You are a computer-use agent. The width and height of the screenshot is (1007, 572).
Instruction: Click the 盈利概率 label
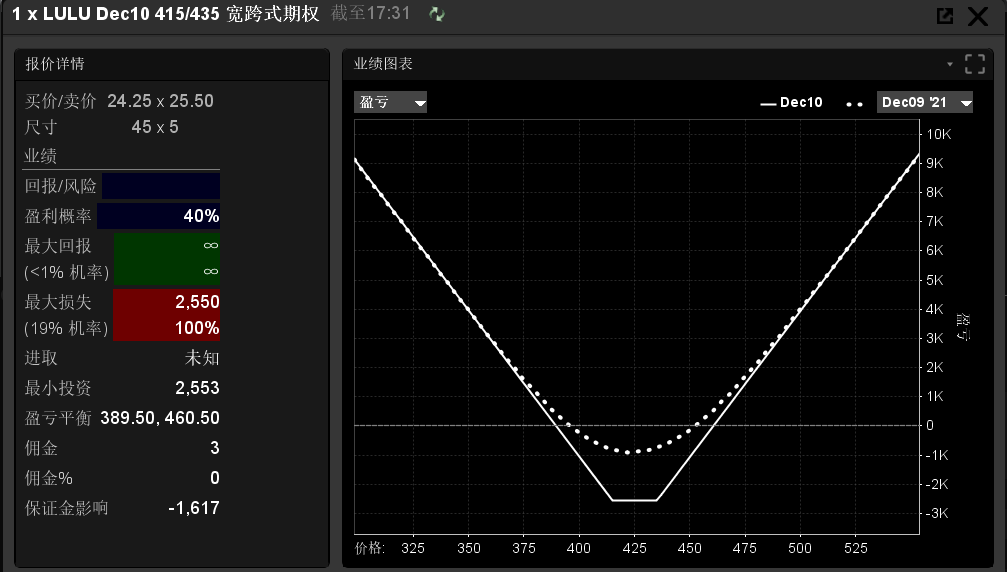[x=58, y=216]
